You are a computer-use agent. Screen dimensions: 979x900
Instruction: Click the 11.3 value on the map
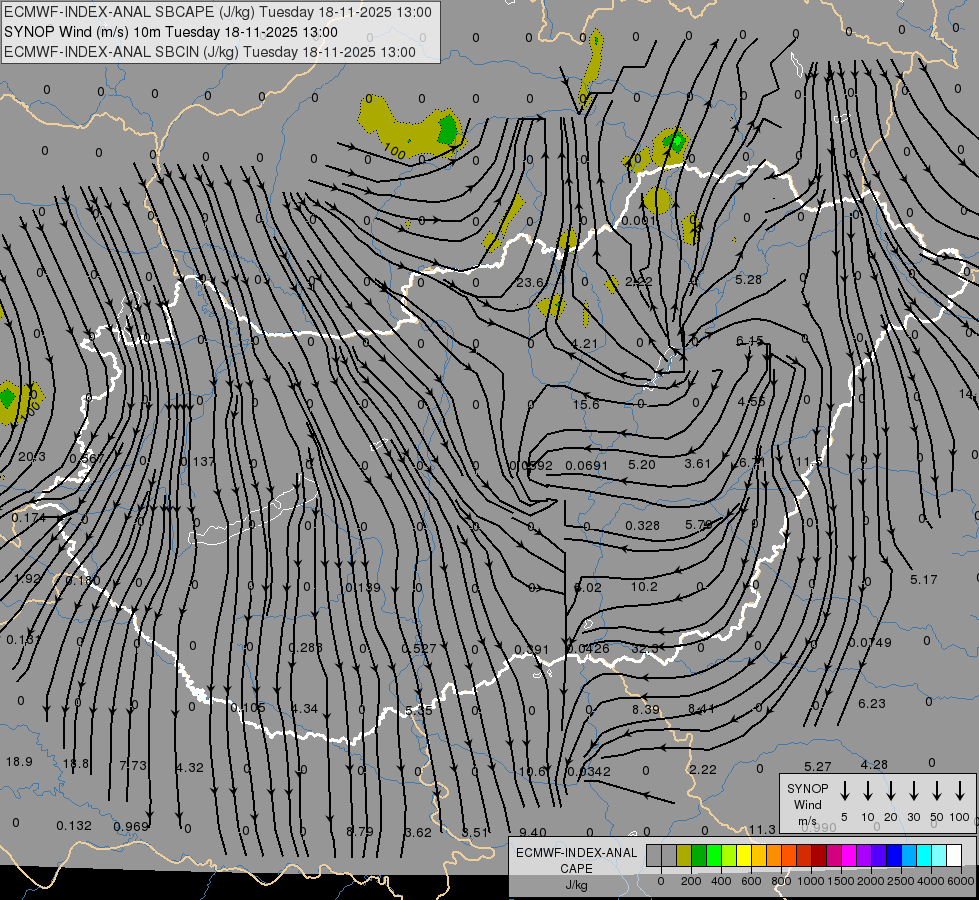pos(762,829)
